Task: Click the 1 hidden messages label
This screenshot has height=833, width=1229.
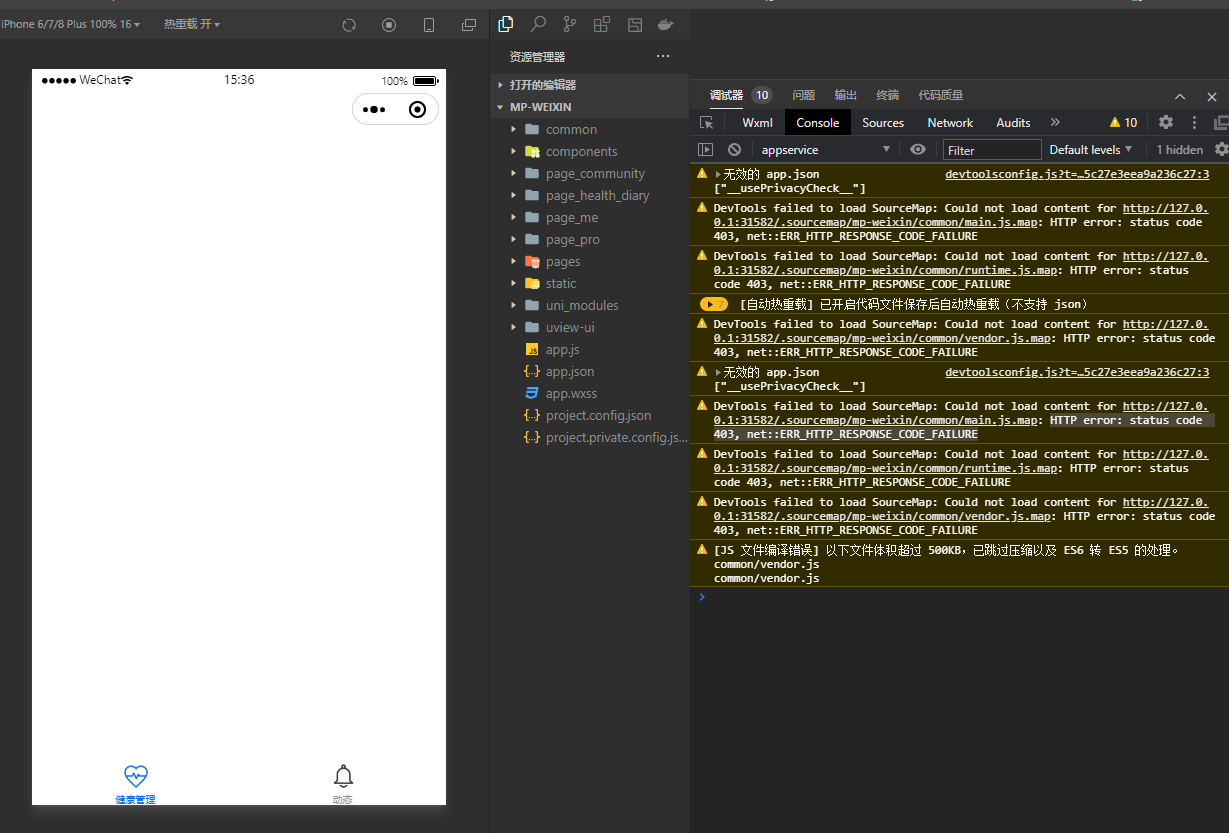Action: point(1180,149)
